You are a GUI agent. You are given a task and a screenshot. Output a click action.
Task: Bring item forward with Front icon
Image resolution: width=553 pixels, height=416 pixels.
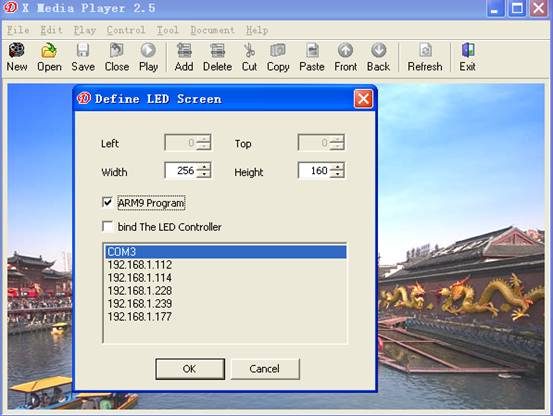click(x=345, y=50)
